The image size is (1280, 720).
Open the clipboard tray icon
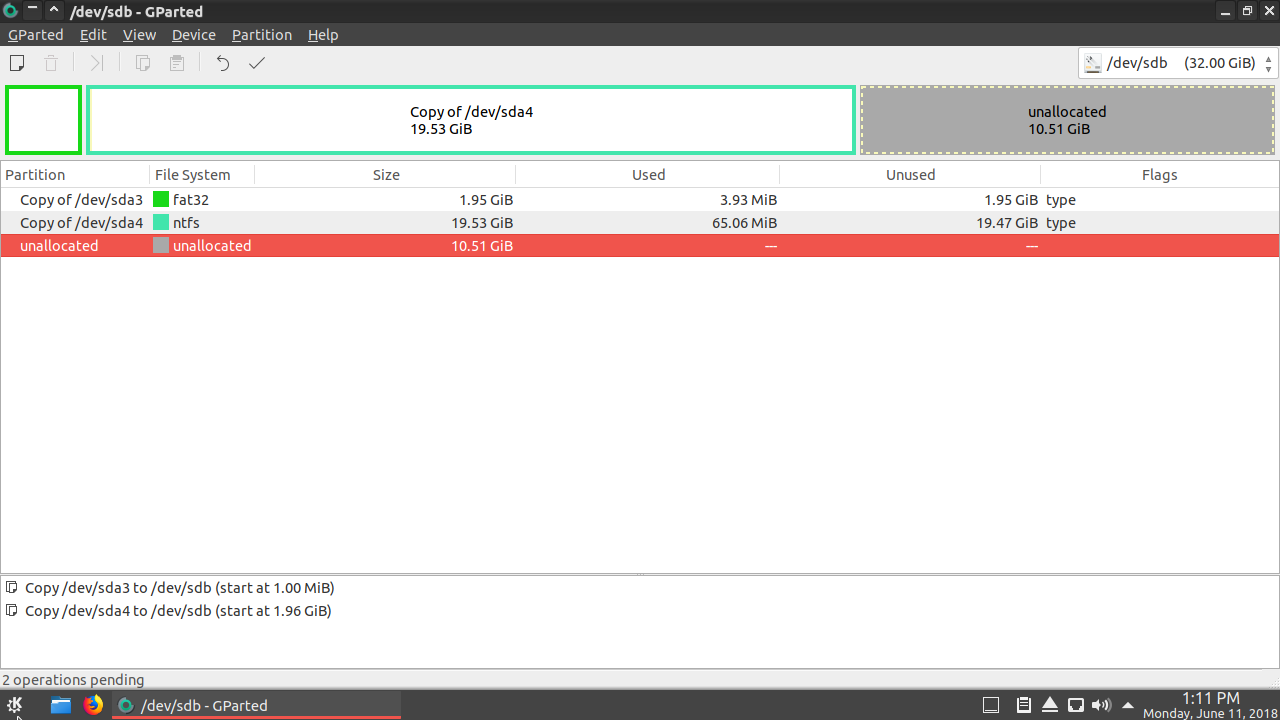(1024, 705)
